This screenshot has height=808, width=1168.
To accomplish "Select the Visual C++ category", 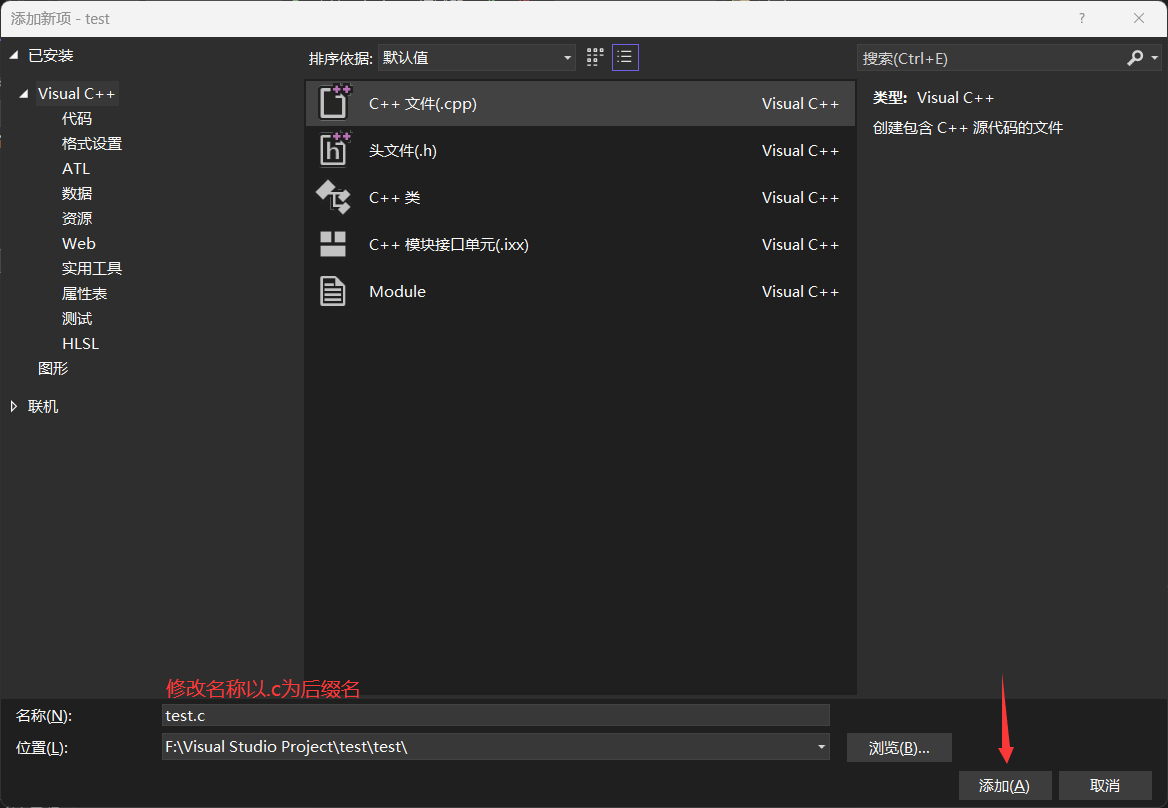I will click(77, 94).
